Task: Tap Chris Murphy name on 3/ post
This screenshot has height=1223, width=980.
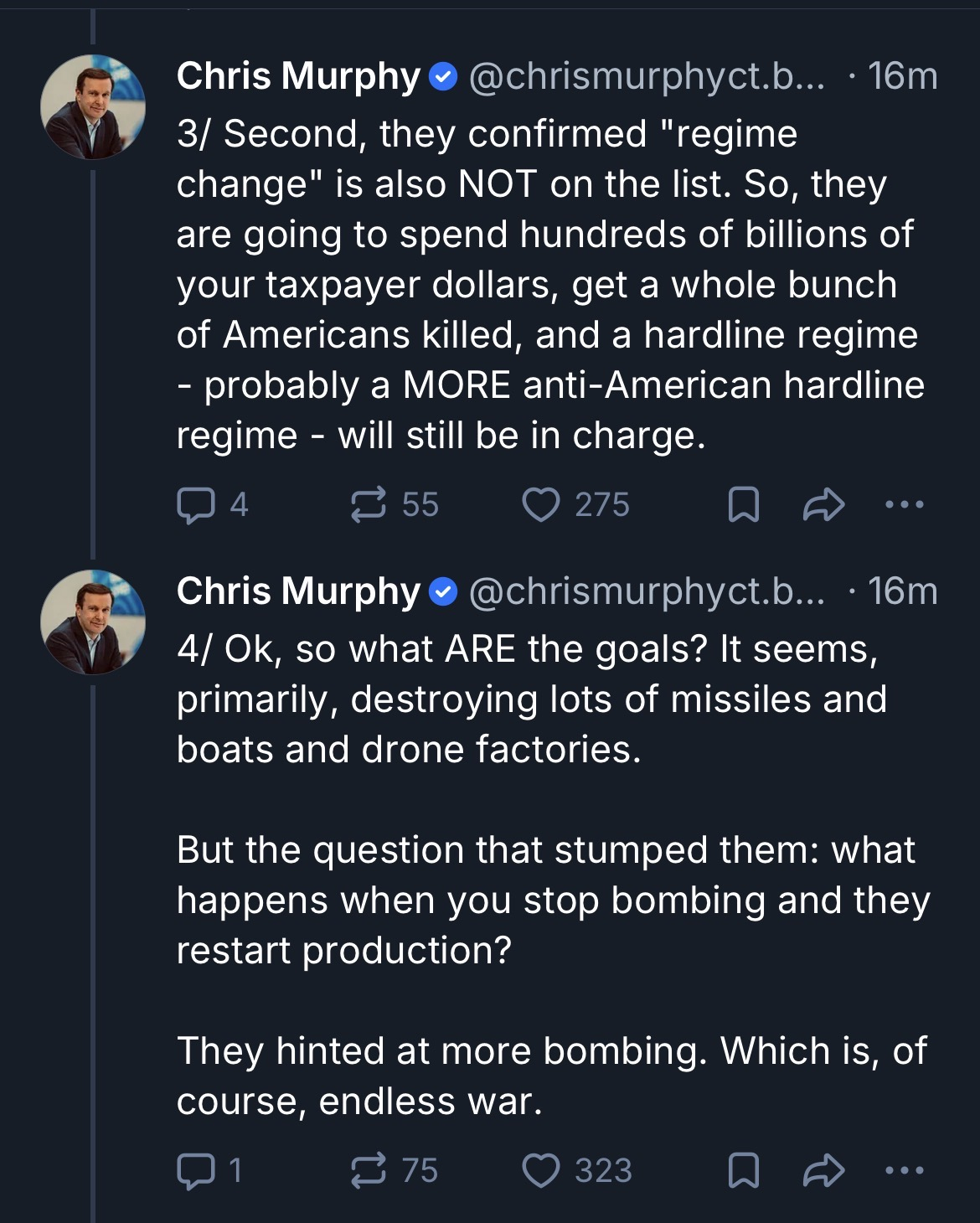Action: coord(298,76)
